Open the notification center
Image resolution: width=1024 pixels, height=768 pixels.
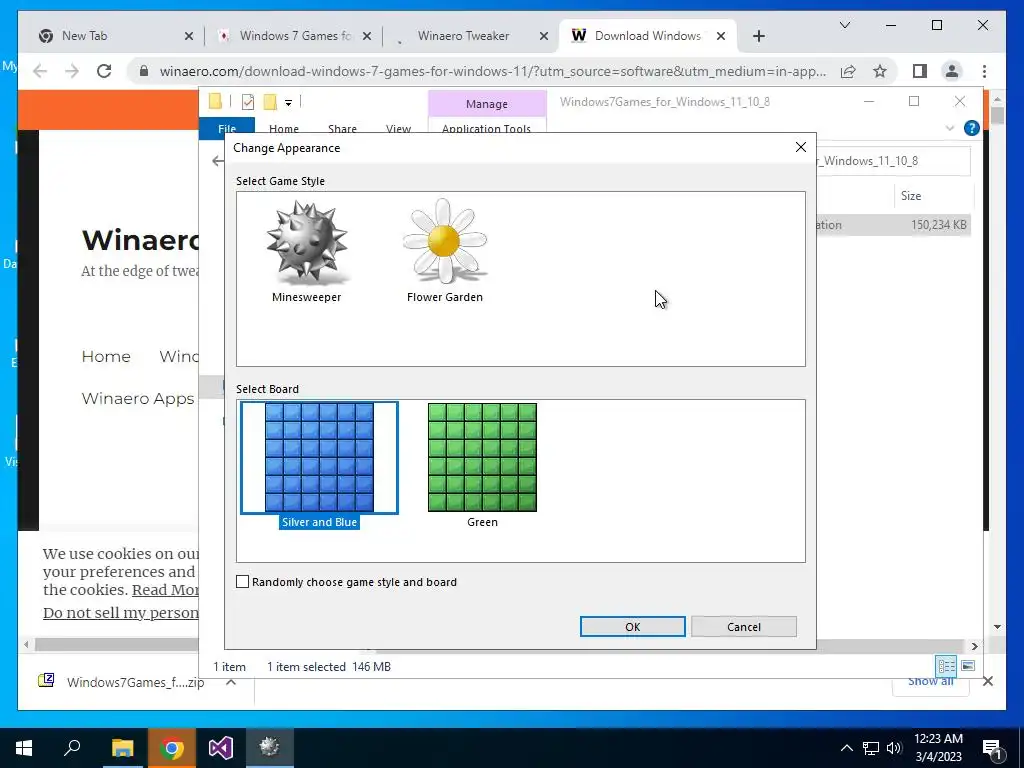(x=993, y=748)
